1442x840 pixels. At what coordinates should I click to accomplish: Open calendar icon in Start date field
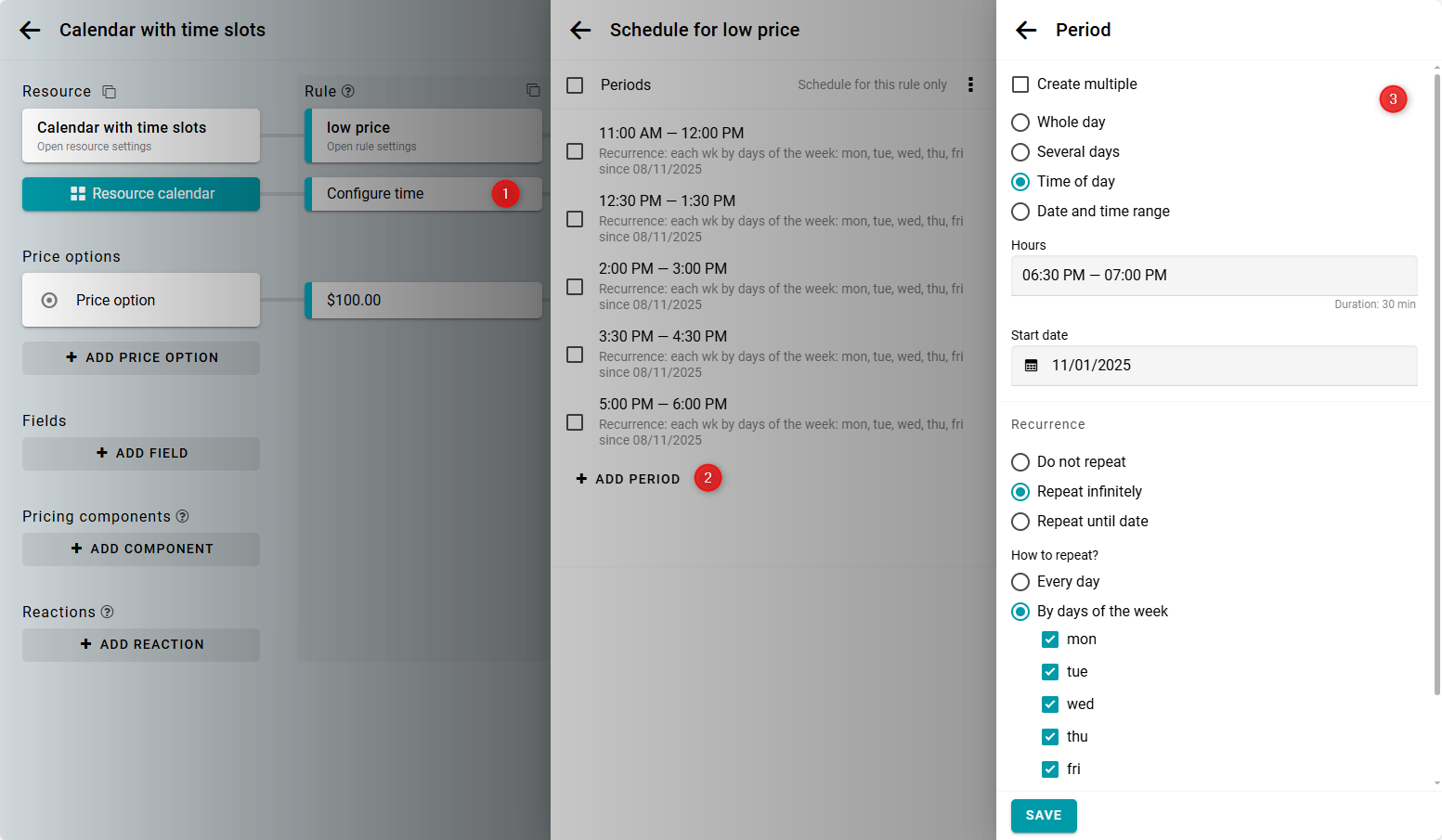pos(1032,366)
